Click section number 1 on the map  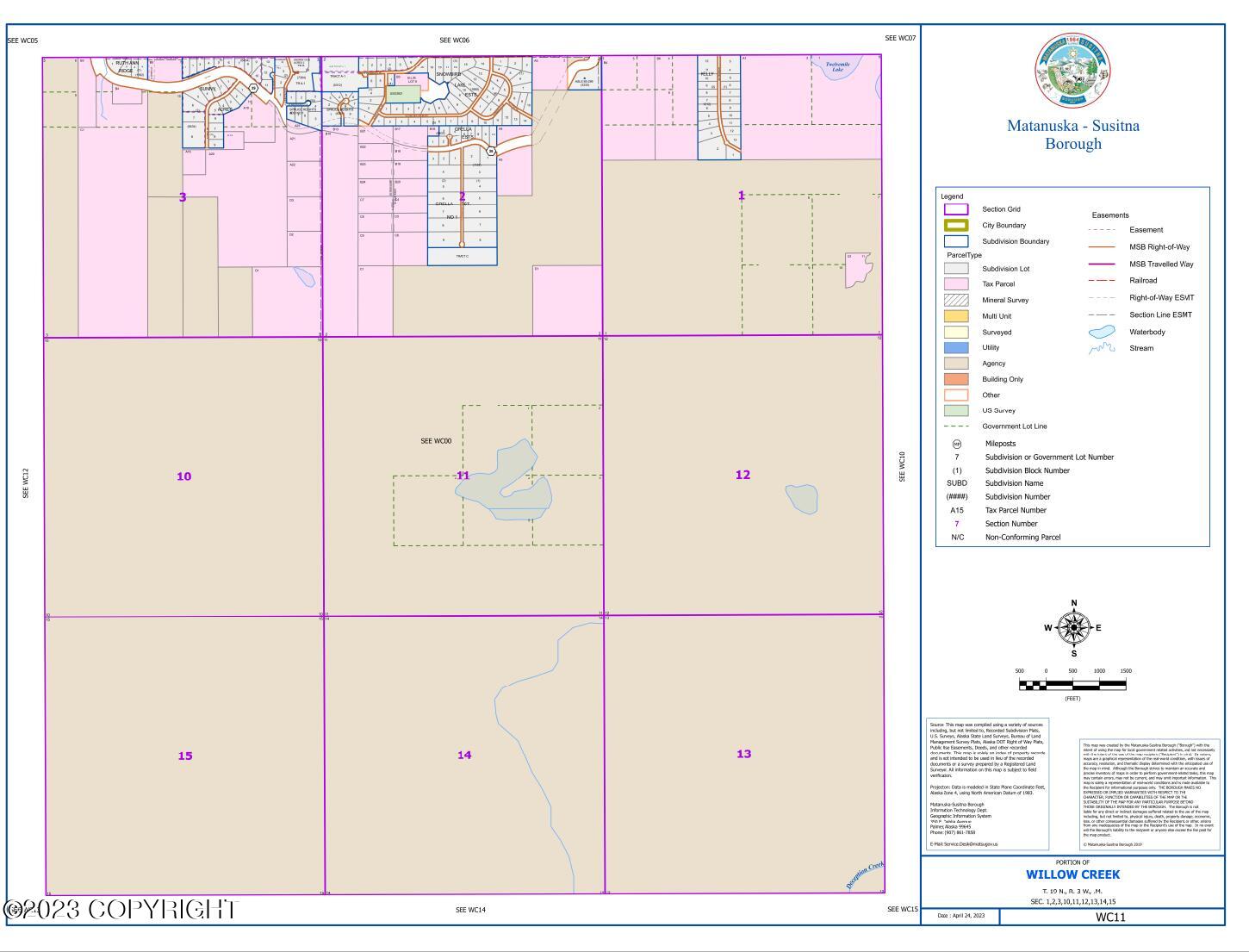tap(741, 196)
